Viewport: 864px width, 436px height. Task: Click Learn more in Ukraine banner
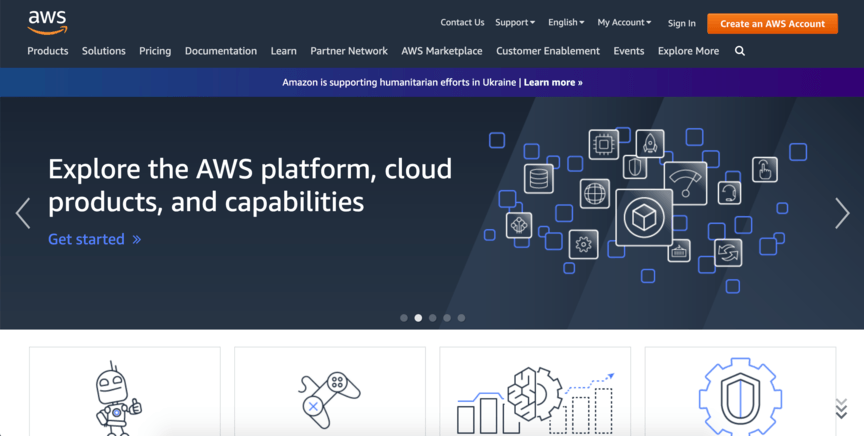click(x=553, y=82)
